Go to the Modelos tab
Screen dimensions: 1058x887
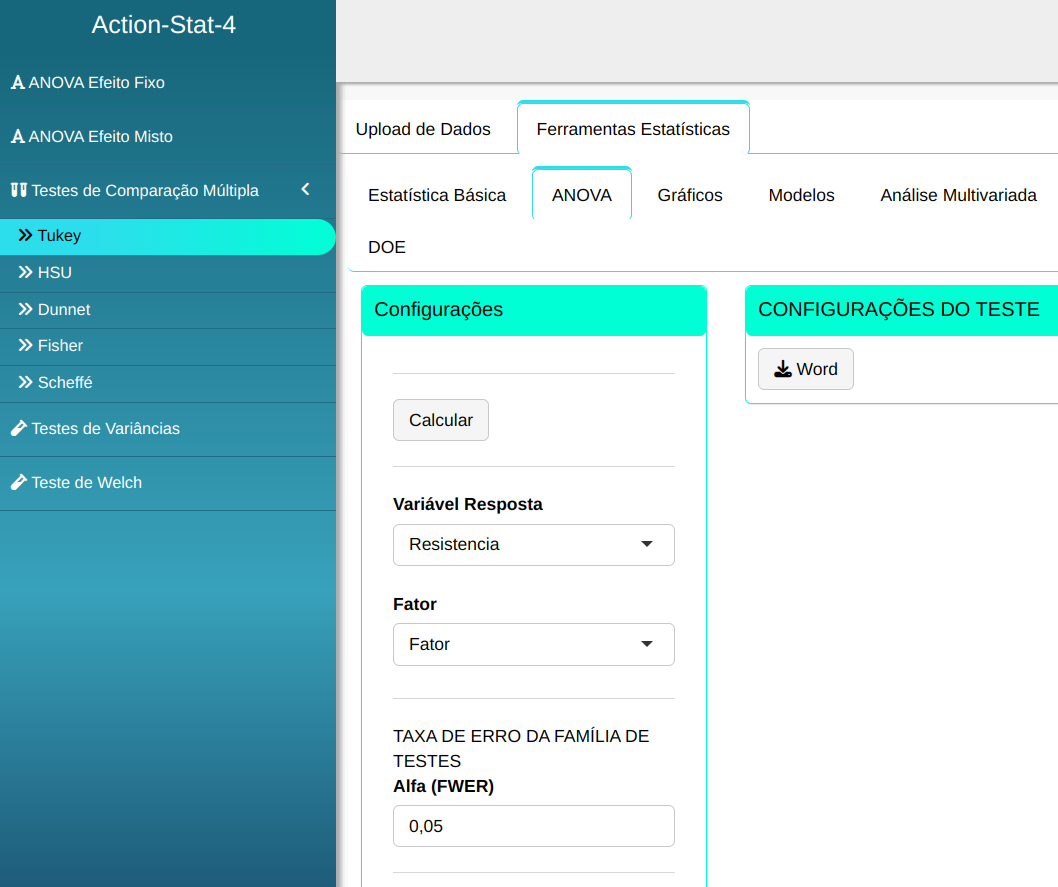[801, 195]
